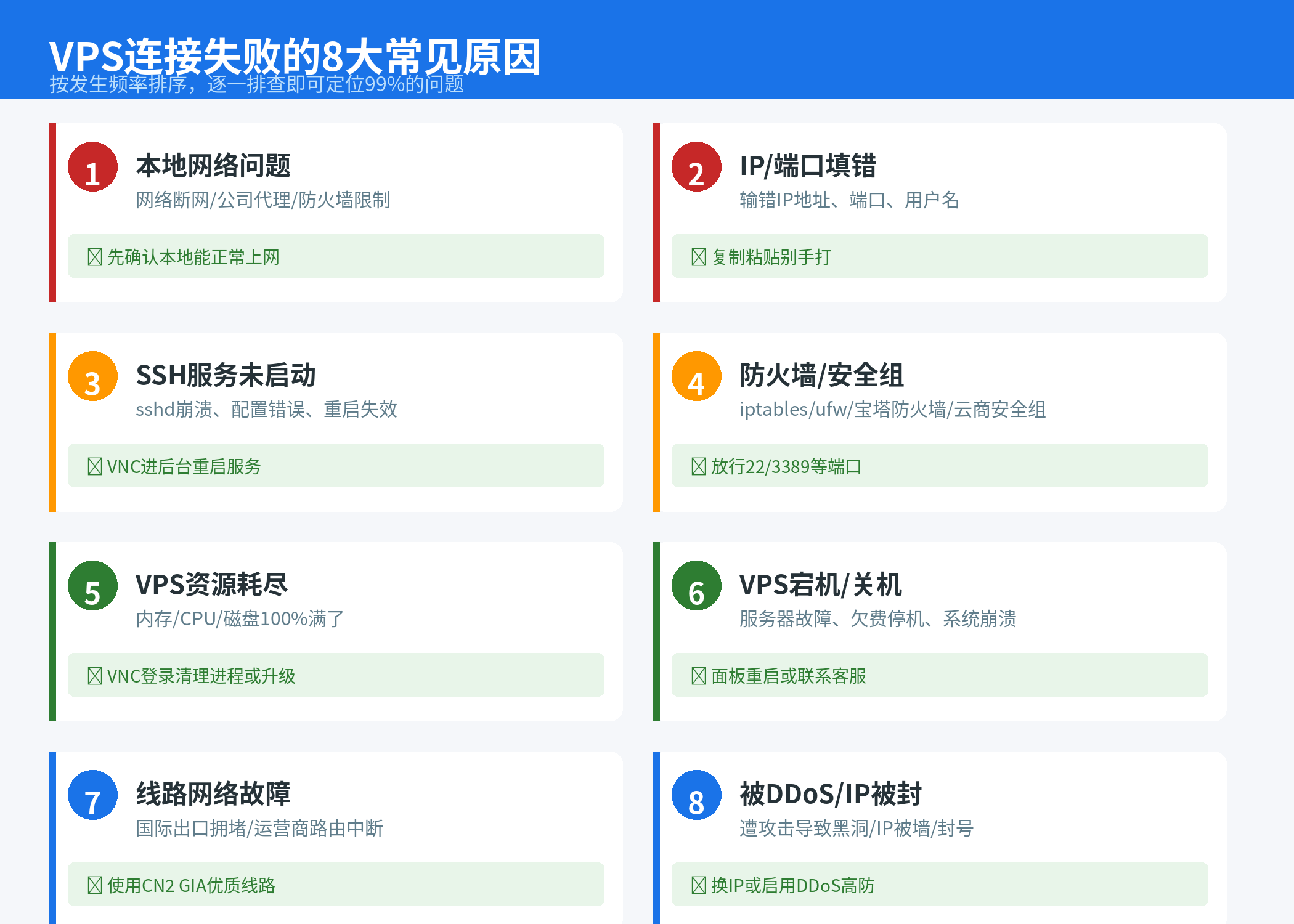This screenshot has height=924, width=1294.
Task: Click subtitle 按发生频率排序，逐一排查即可定位99%的问题
Action: [257, 84]
